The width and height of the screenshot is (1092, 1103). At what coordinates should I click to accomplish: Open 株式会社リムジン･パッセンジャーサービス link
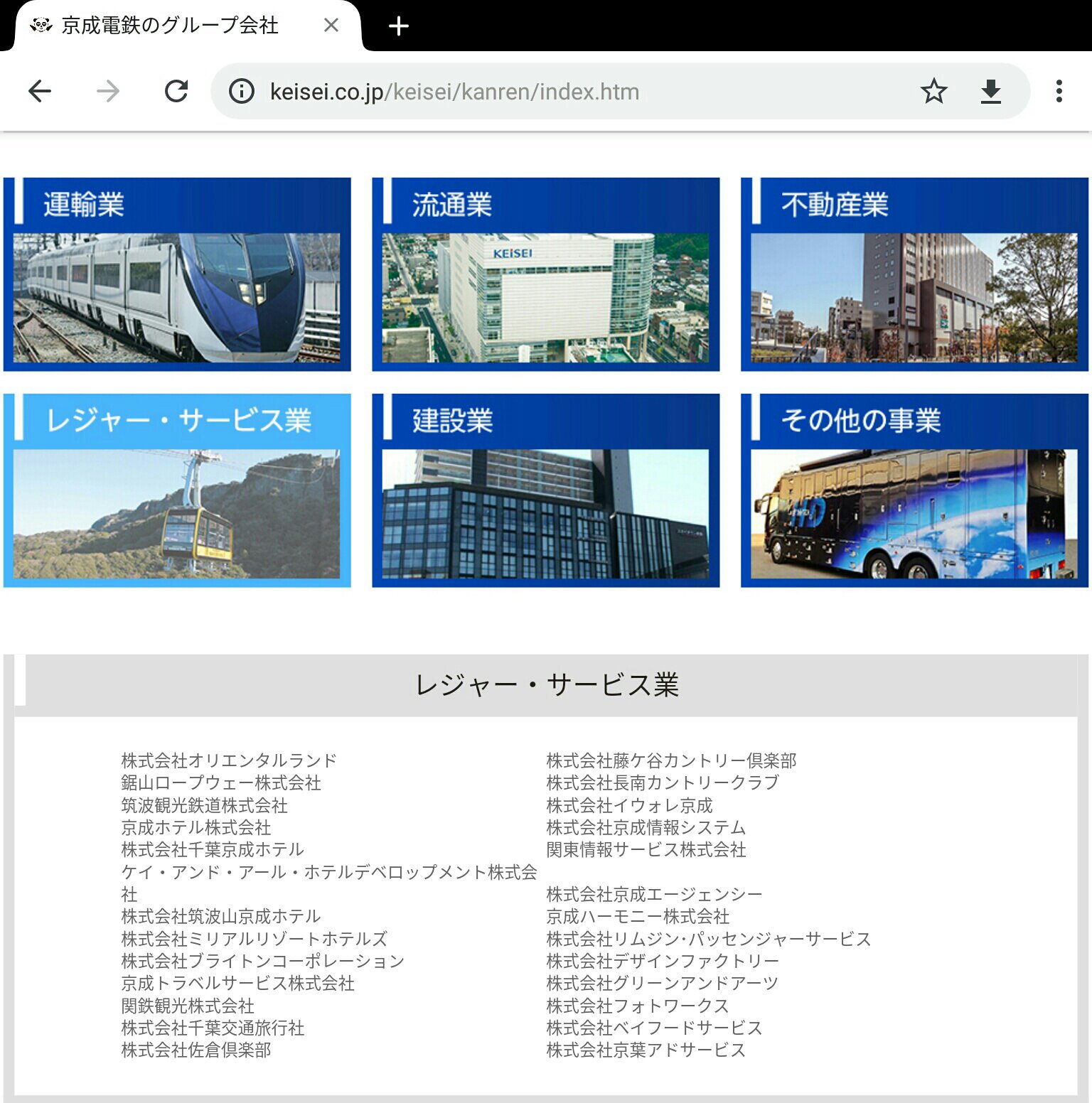pyautogui.click(x=709, y=939)
